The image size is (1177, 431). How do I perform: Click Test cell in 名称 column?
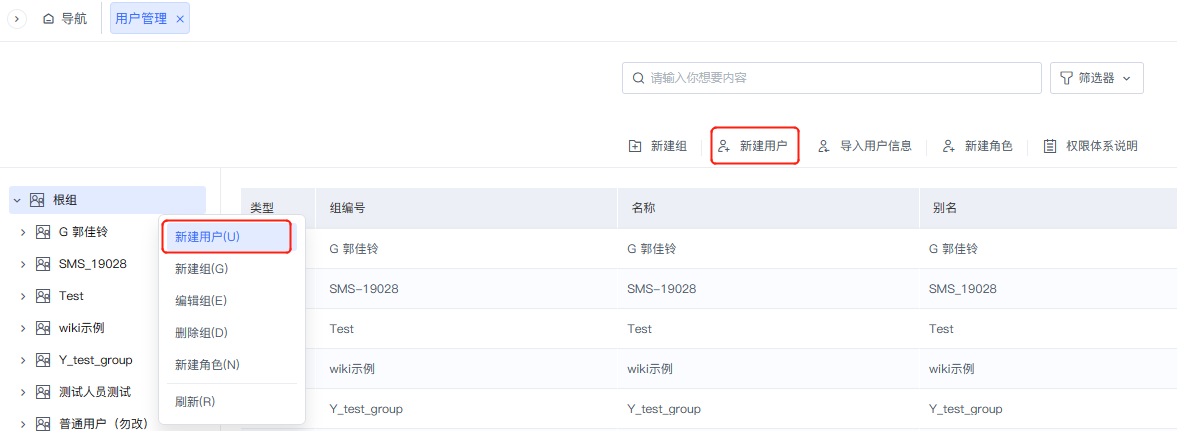point(641,329)
